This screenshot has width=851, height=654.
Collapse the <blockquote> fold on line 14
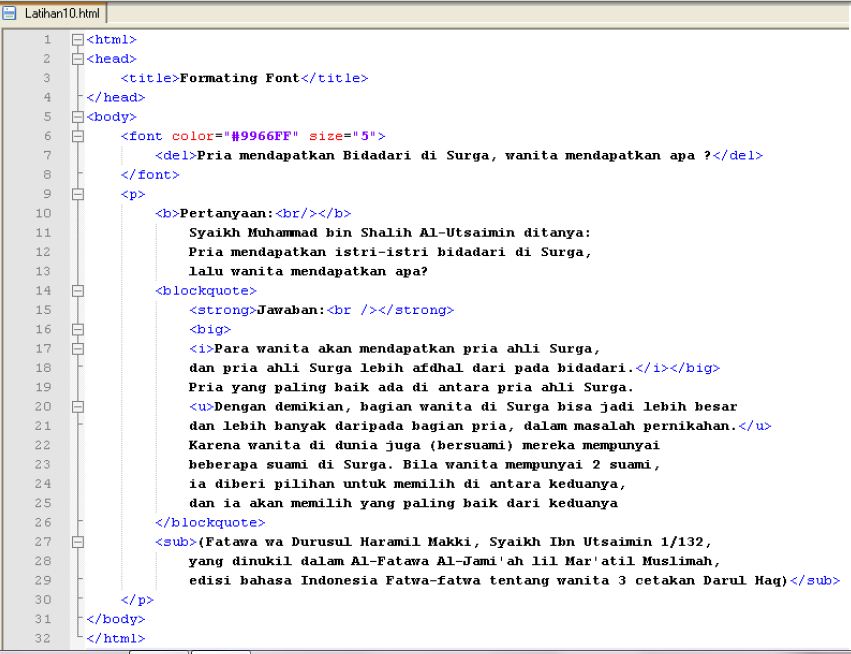78,291
